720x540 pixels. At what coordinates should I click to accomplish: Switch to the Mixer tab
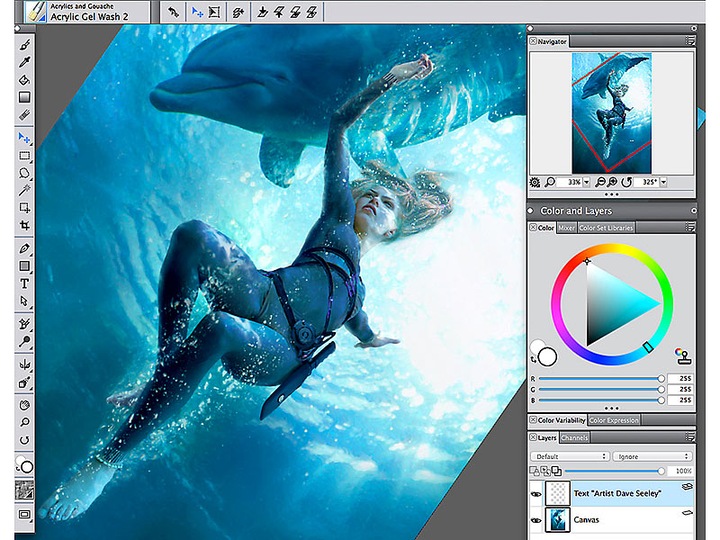(x=567, y=228)
